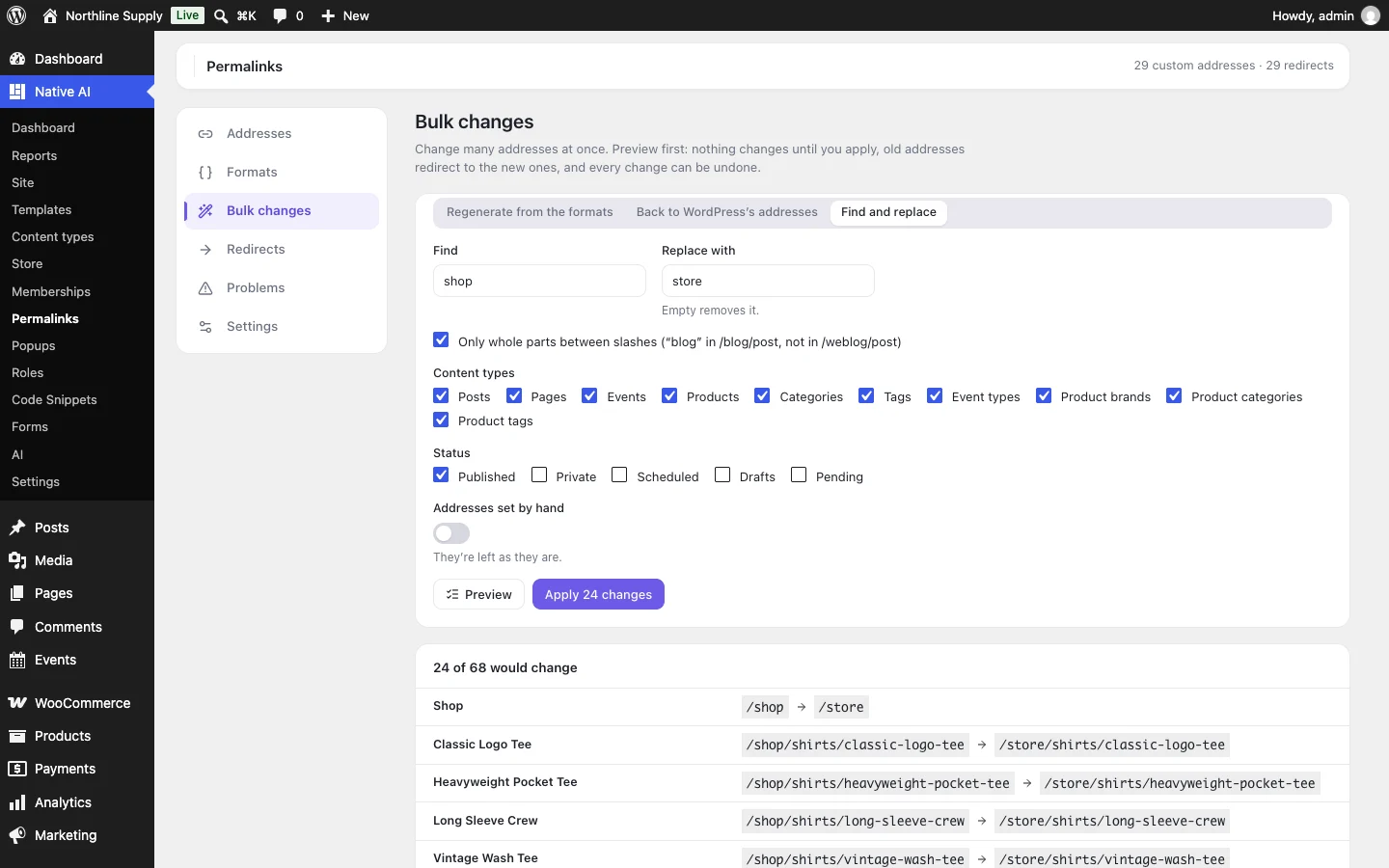The image size is (1389, 868).
Task: Open Media icon in sidebar
Action: pos(17,560)
